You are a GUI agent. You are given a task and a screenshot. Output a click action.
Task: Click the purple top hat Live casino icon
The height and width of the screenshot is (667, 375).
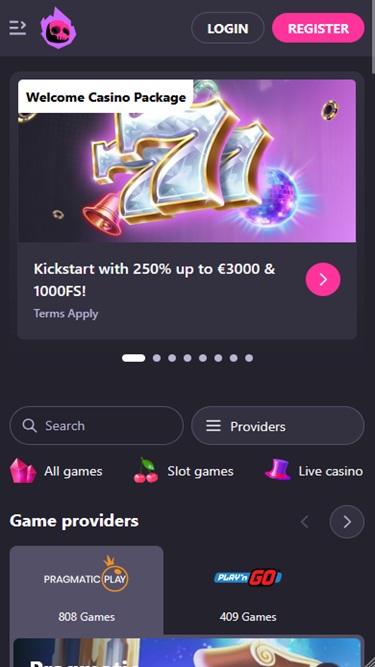278,470
